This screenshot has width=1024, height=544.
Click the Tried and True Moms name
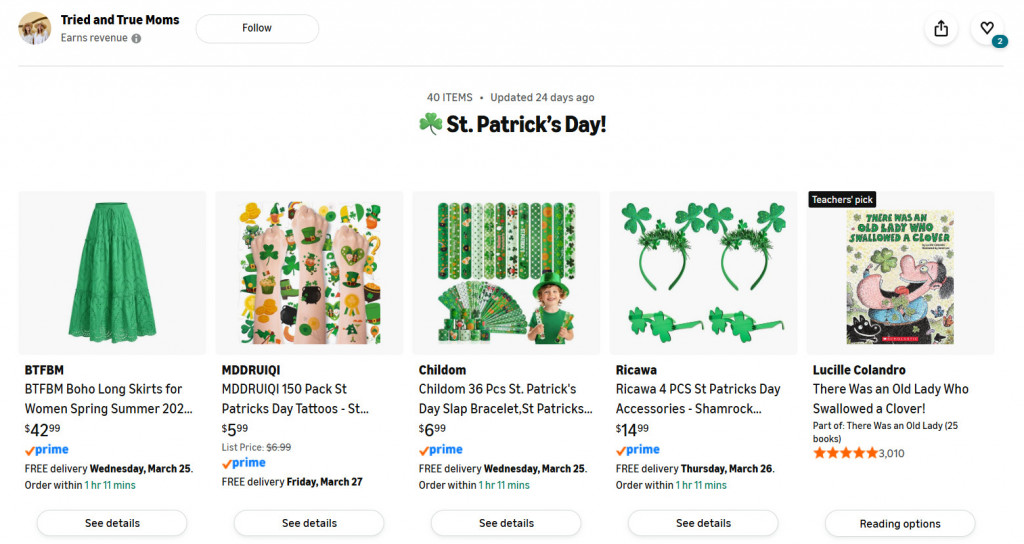click(120, 20)
